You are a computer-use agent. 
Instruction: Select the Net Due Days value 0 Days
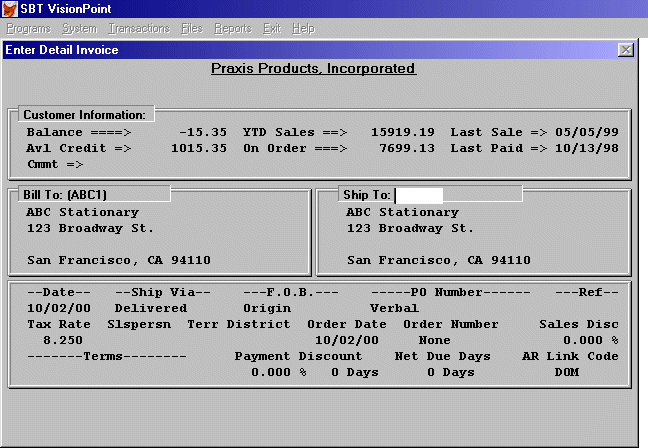[451, 372]
